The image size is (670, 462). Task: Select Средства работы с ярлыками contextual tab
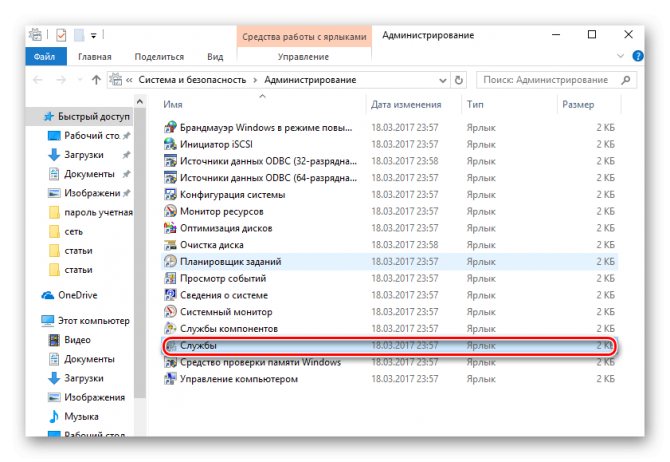[x=304, y=37]
